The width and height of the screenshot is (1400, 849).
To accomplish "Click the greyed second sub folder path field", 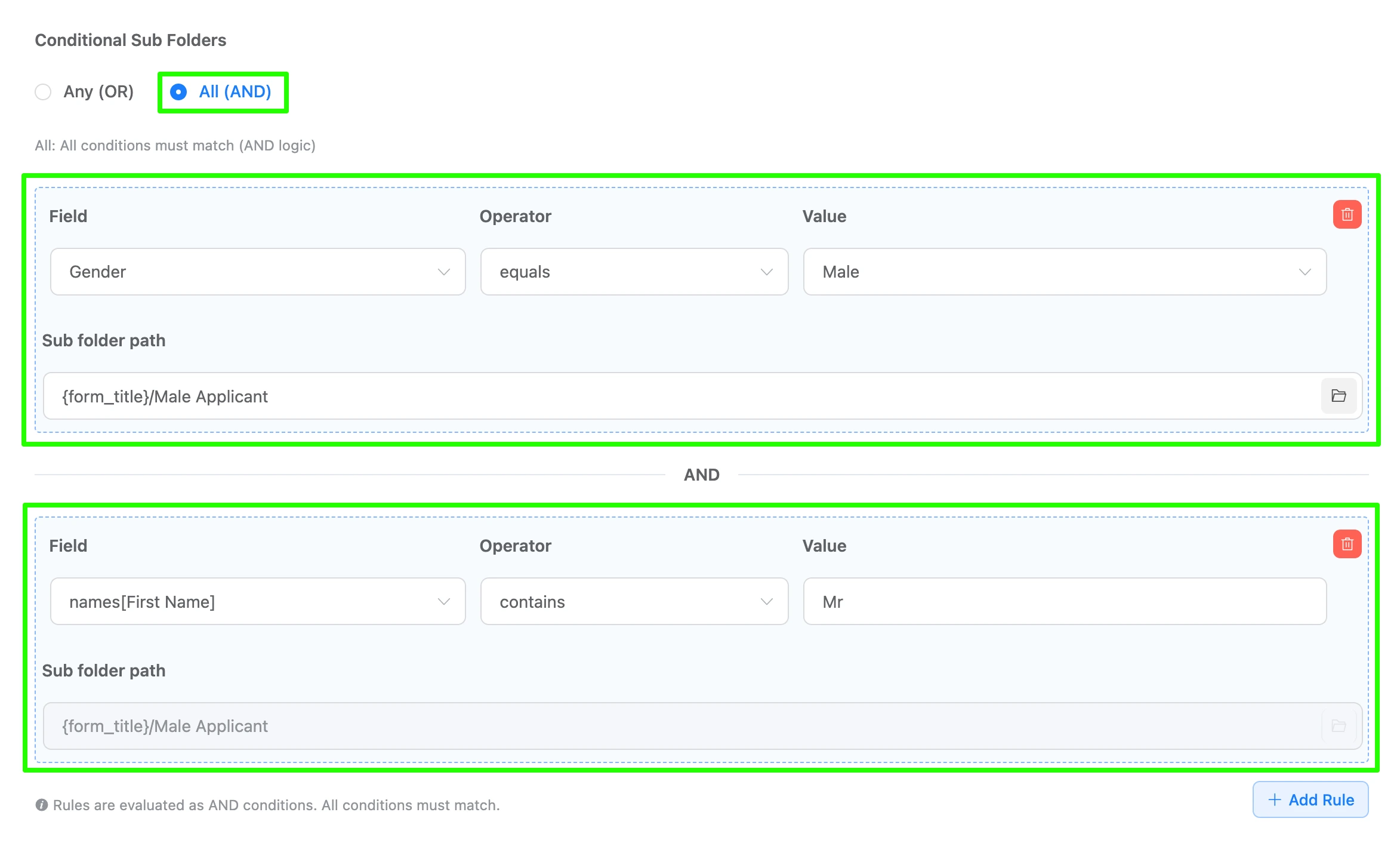I will tap(680, 725).
